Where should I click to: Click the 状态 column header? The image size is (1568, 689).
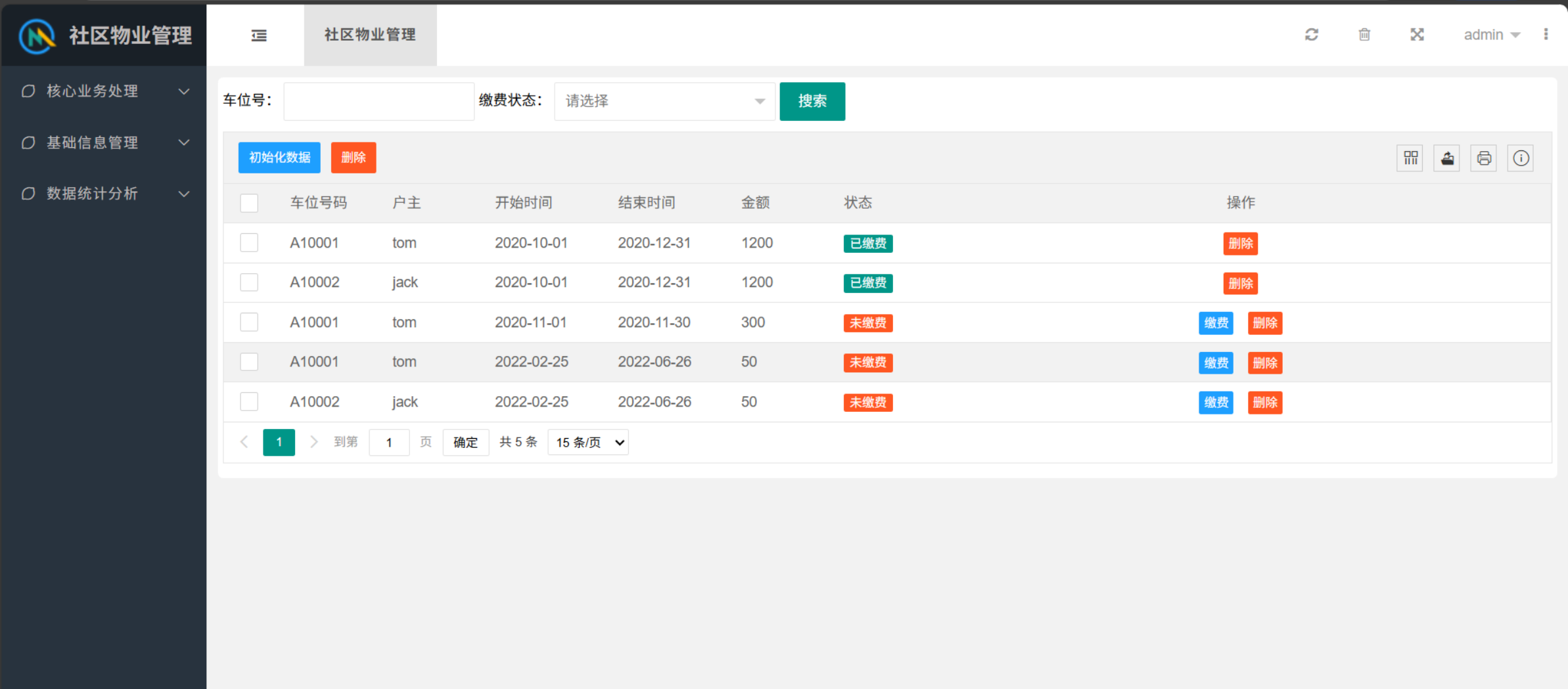(x=858, y=203)
